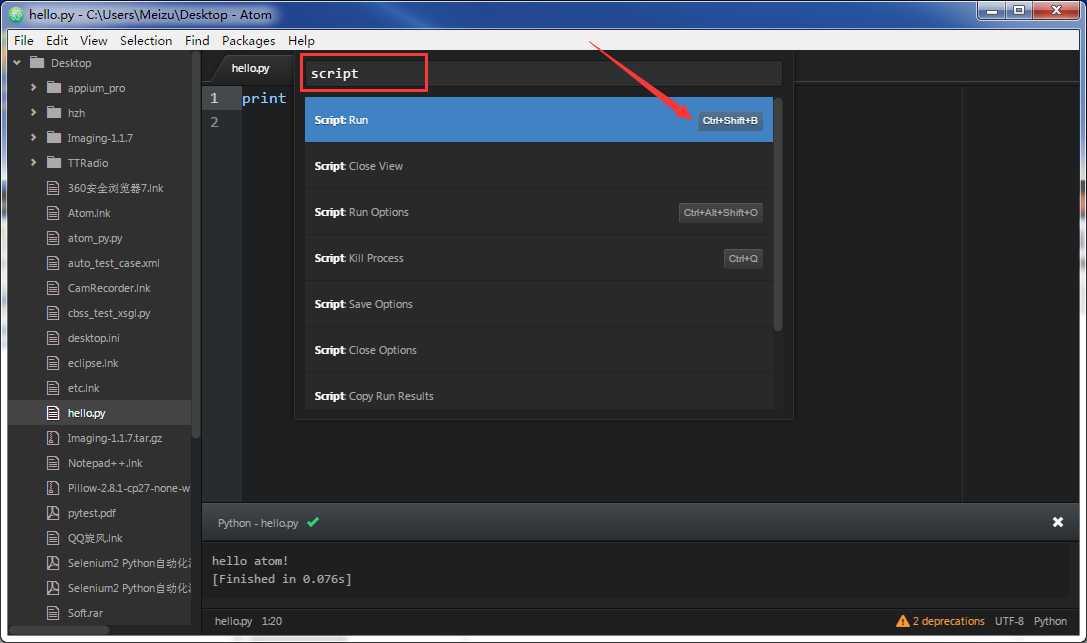
Task: Click file icon next to Atom.lnk
Action: click(x=53, y=213)
